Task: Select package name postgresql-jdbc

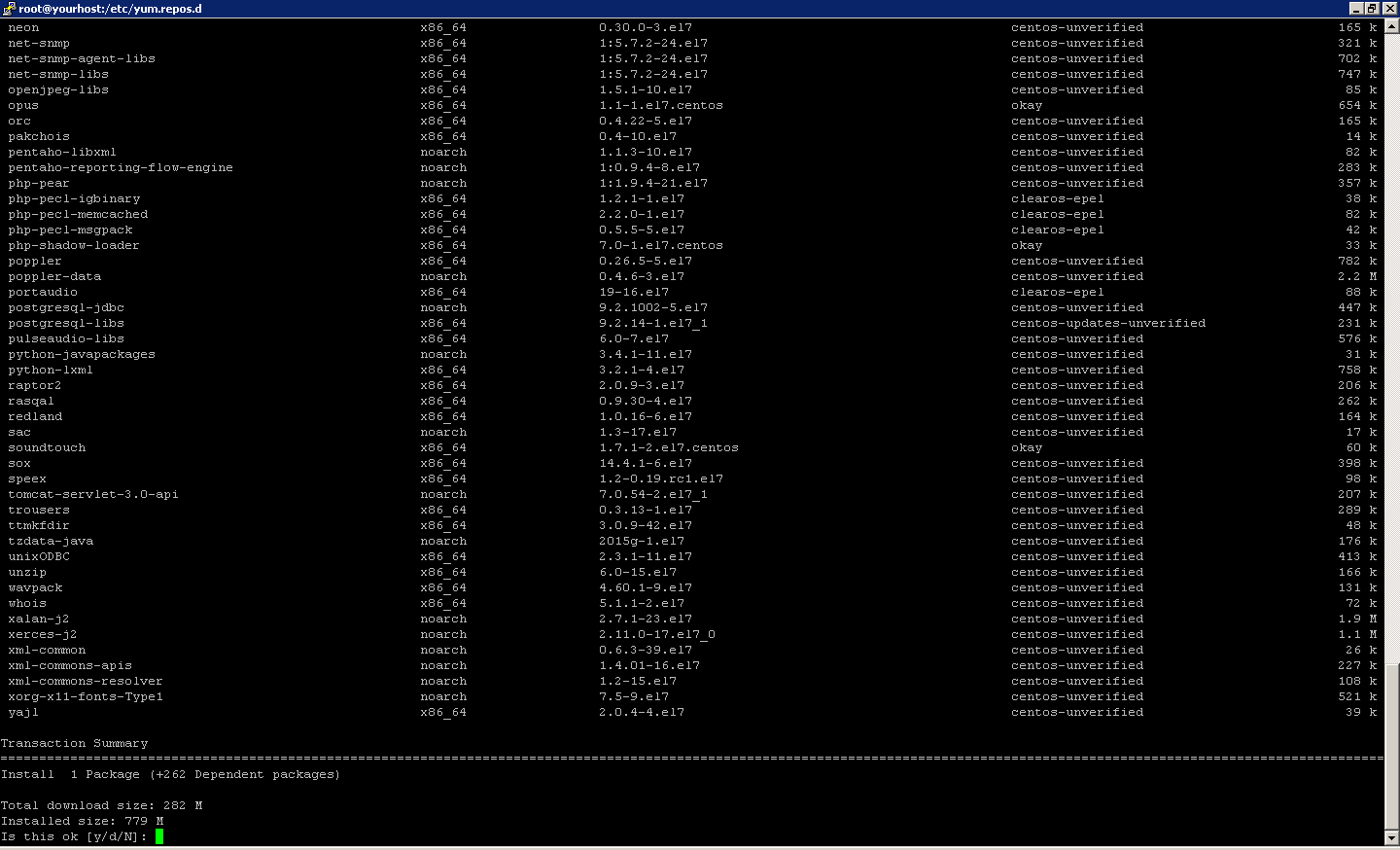Action: [66, 307]
